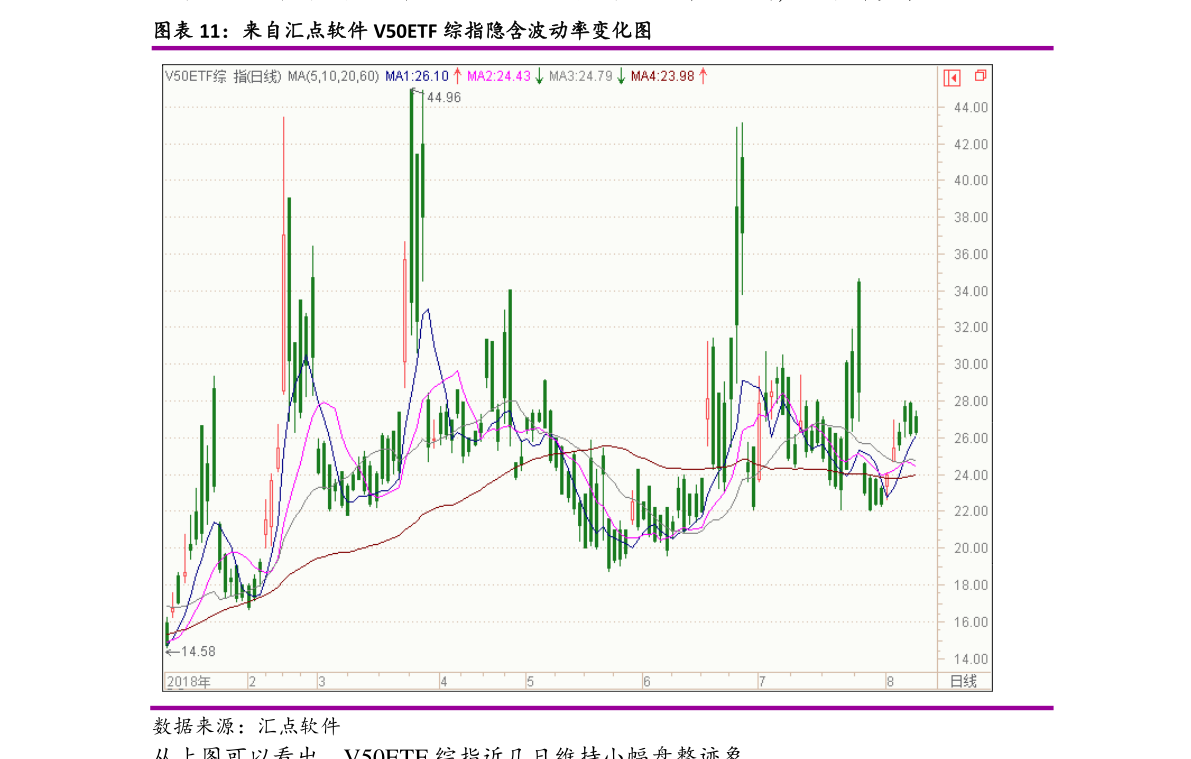Screen dimensions: 1191x759
Task: Click the collapse side panel icon
Action: click(952, 77)
